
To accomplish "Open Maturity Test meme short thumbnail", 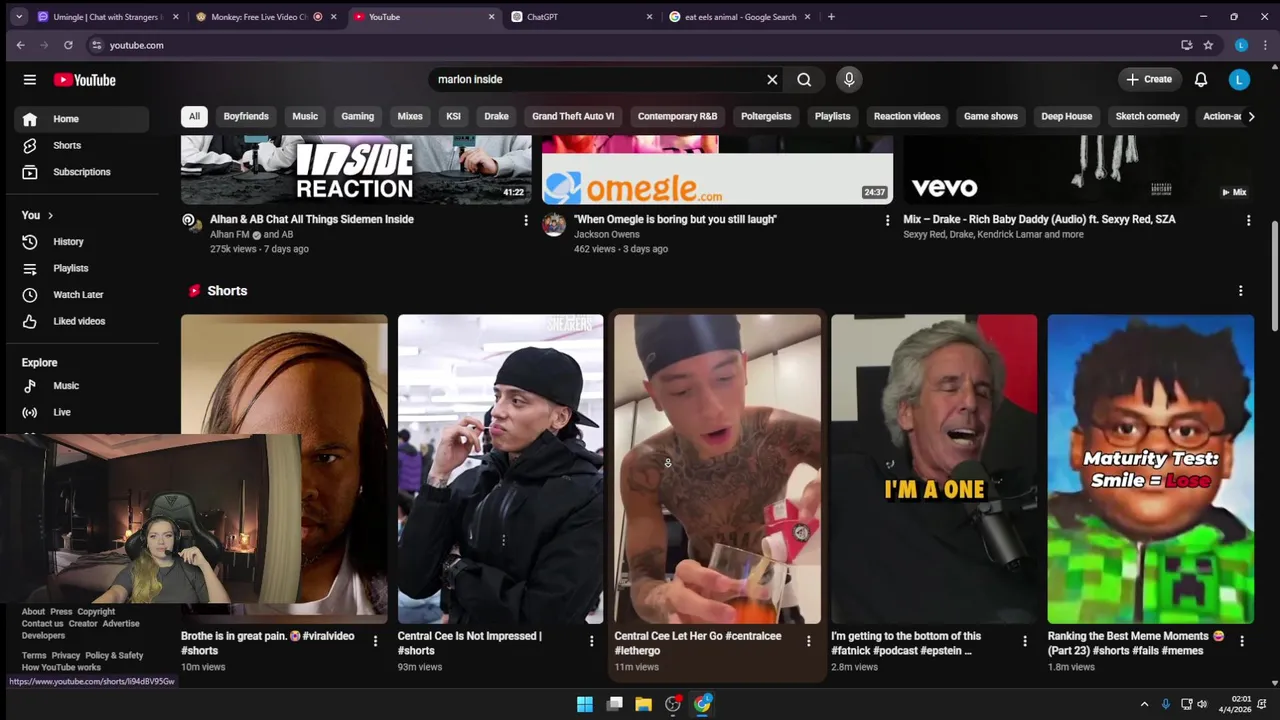I will [x=1150, y=469].
